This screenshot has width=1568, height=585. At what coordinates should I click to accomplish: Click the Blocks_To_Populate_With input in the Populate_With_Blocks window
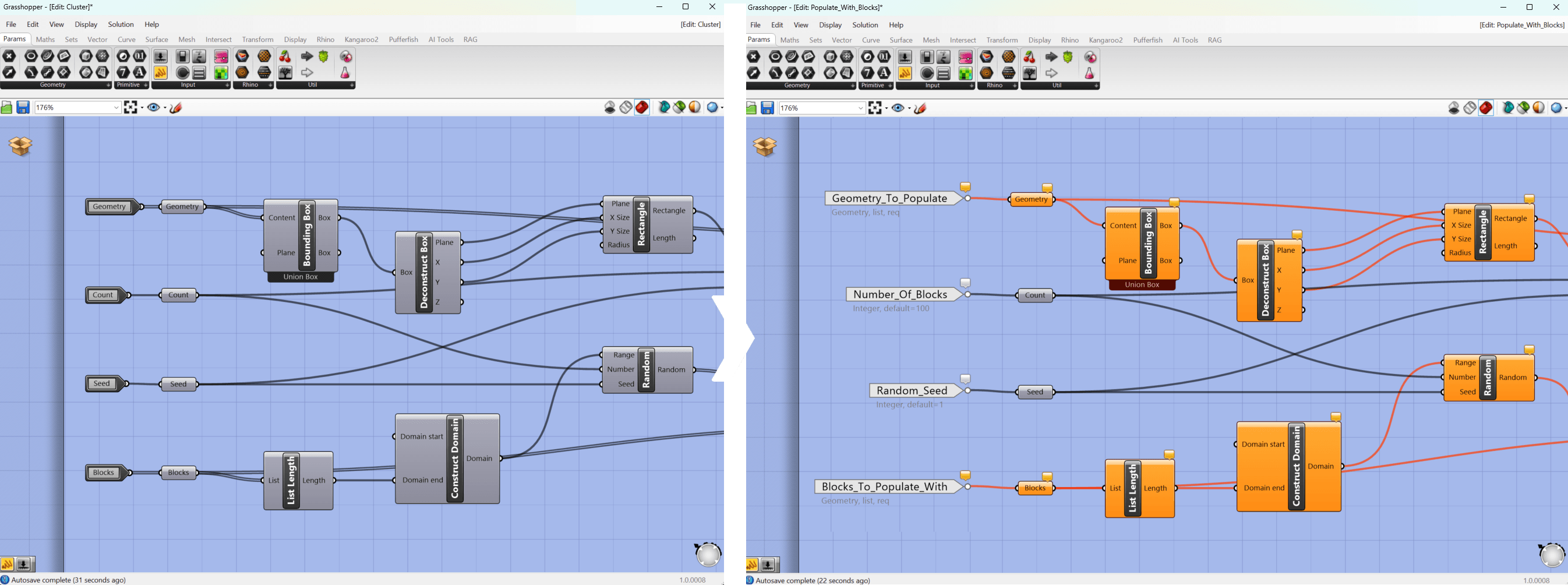(889, 487)
